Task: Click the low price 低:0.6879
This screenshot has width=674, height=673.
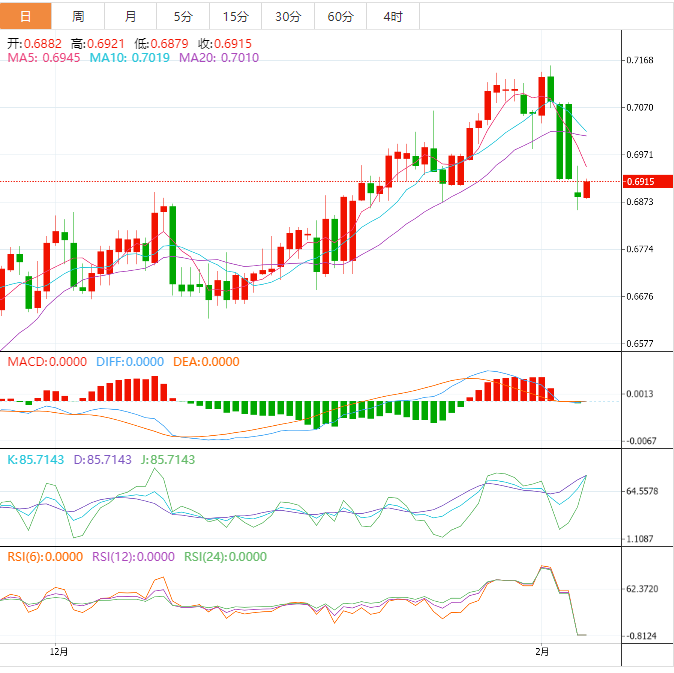Action: [161, 43]
